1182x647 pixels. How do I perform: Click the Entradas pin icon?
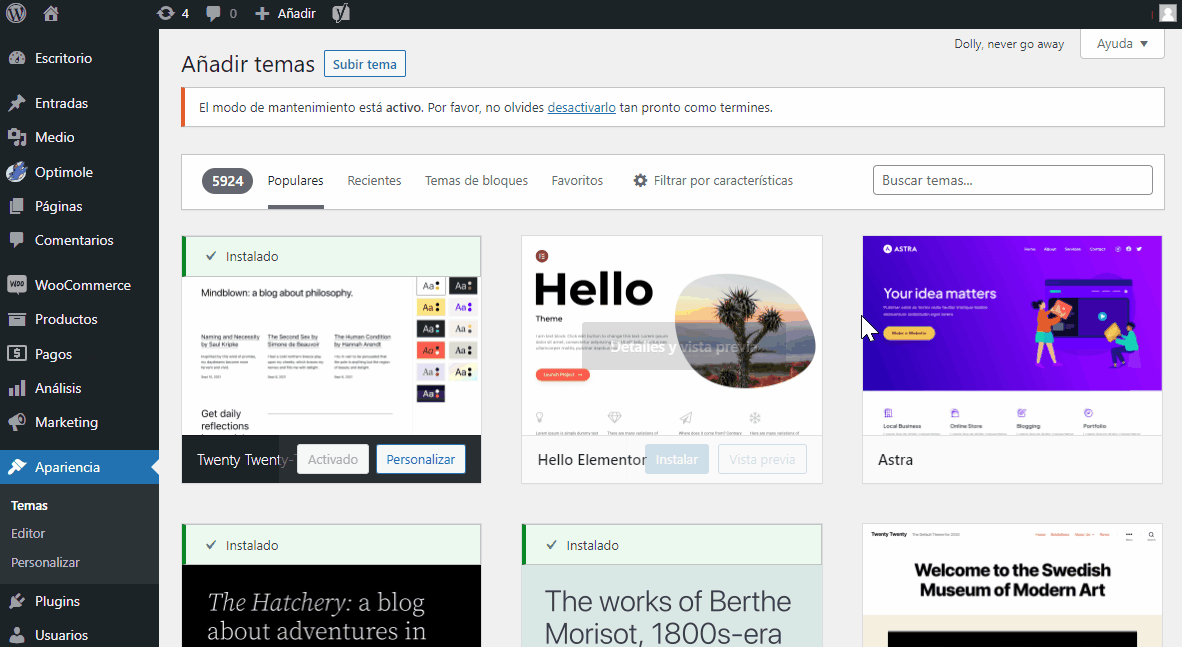tap(17, 103)
